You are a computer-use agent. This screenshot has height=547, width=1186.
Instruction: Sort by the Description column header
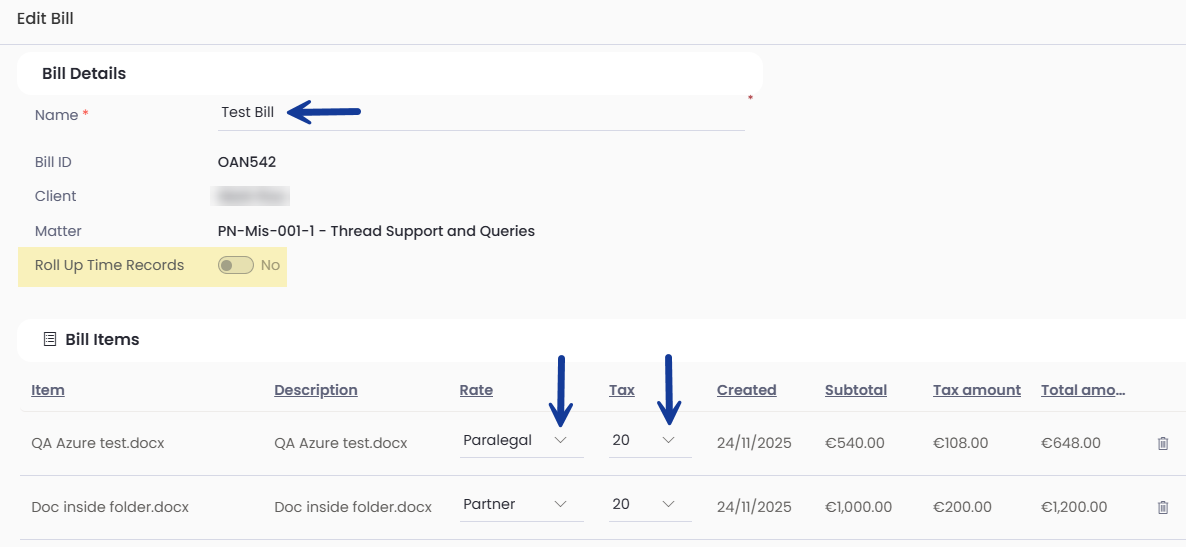315,390
